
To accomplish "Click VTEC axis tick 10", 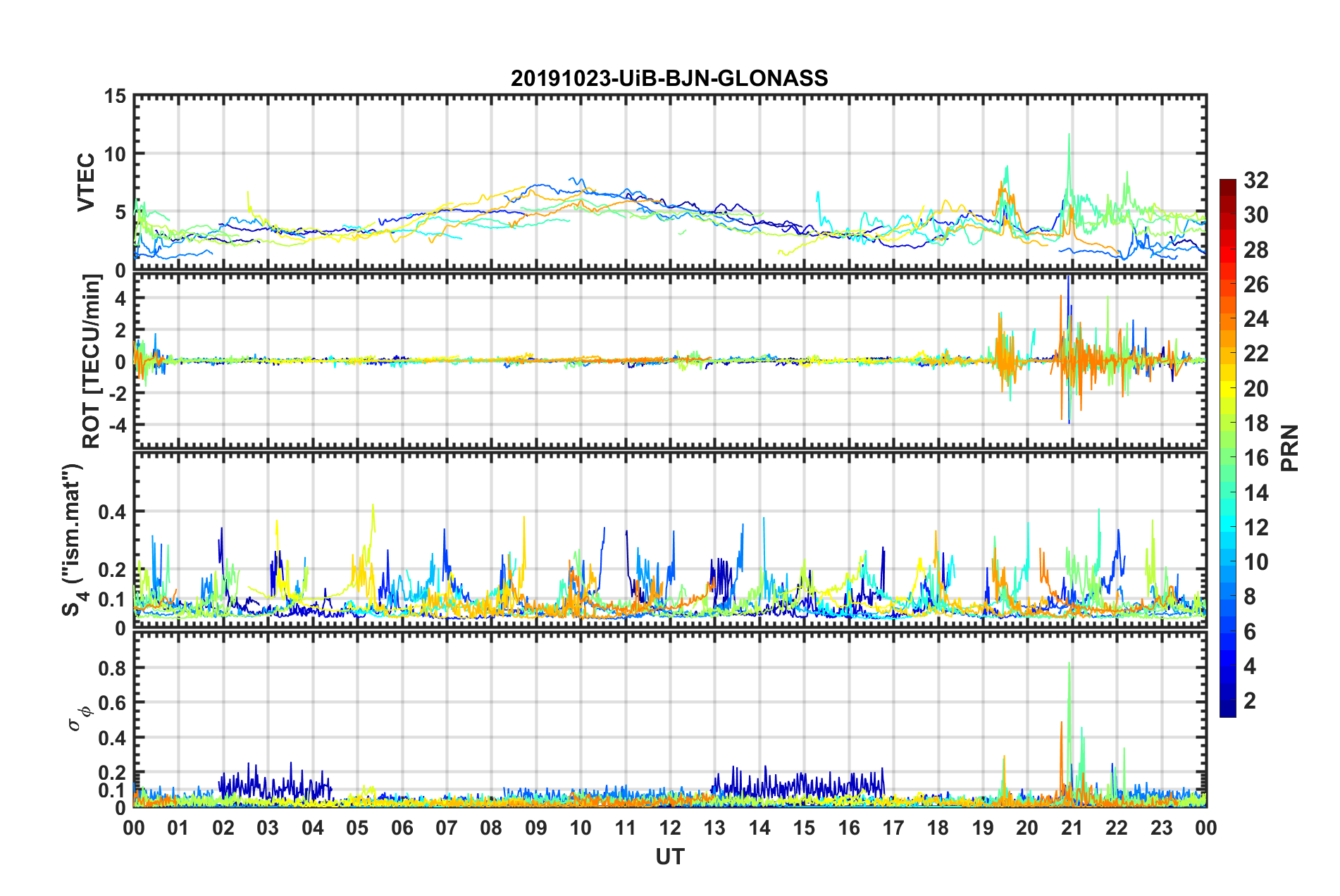I will [x=116, y=154].
